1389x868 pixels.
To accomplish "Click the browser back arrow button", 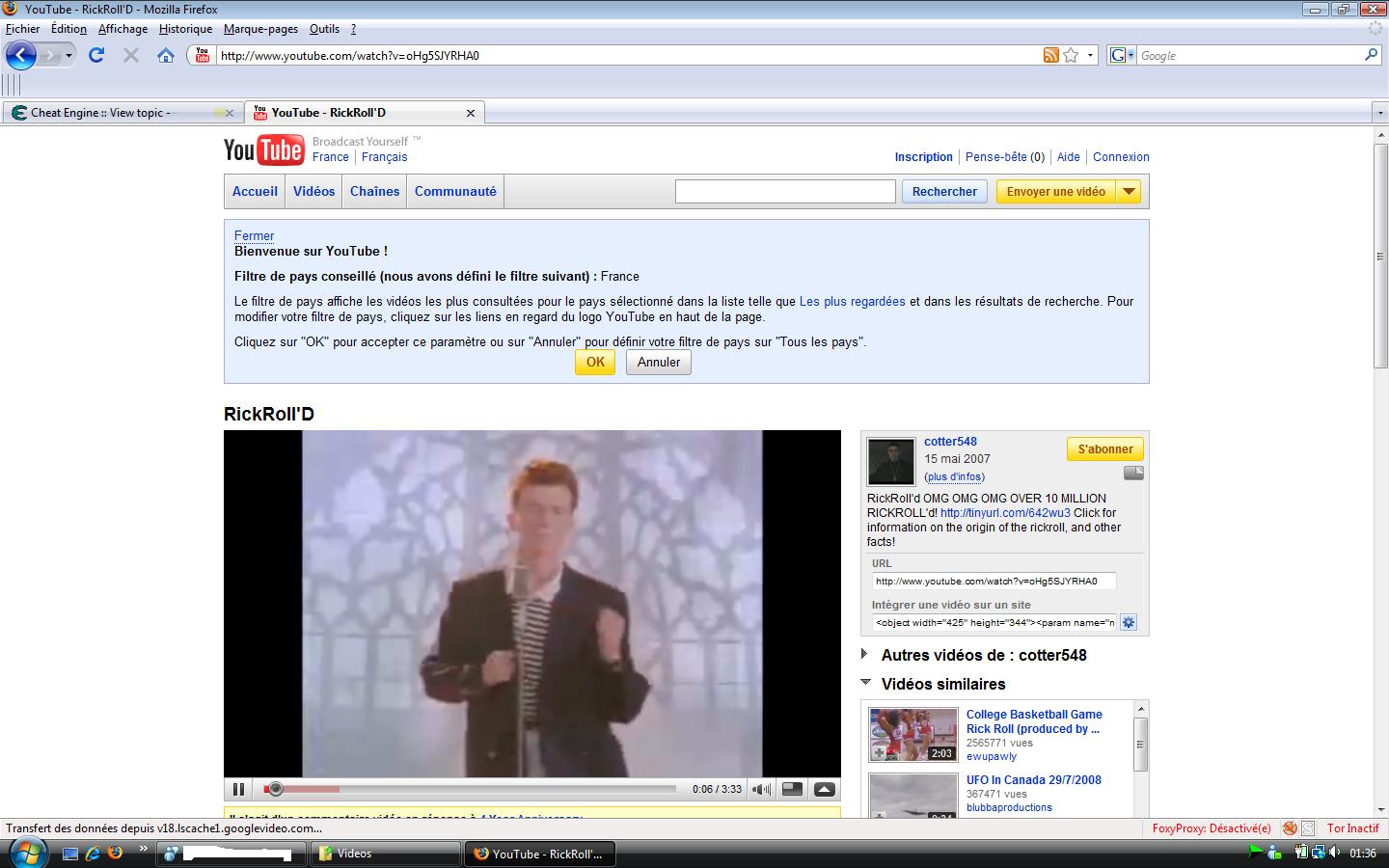I will (x=21, y=55).
